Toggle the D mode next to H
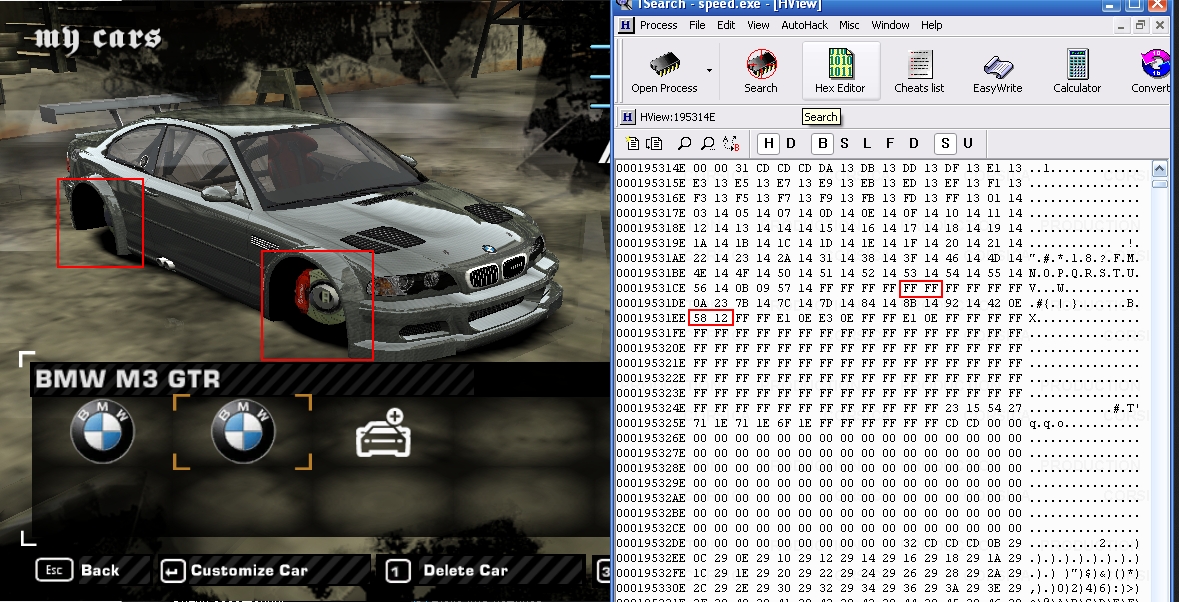Screen dimensions: 1179x602 (790, 144)
